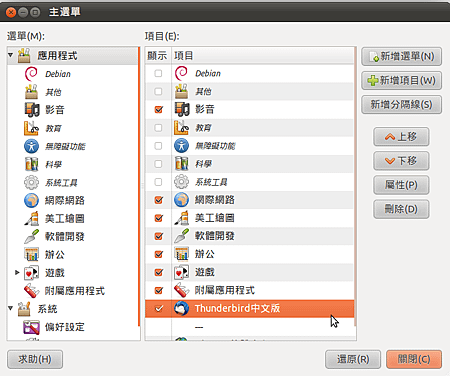Uncheck the 網際網路 show checkbox
Viewport: 450px width, 376px height.
pos(159,200)
